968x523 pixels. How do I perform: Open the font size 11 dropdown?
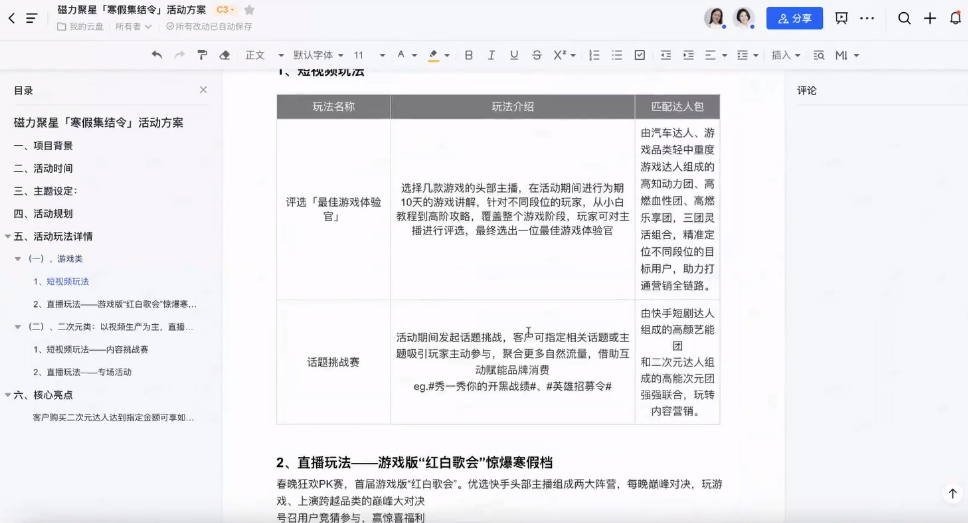(369, 55)
